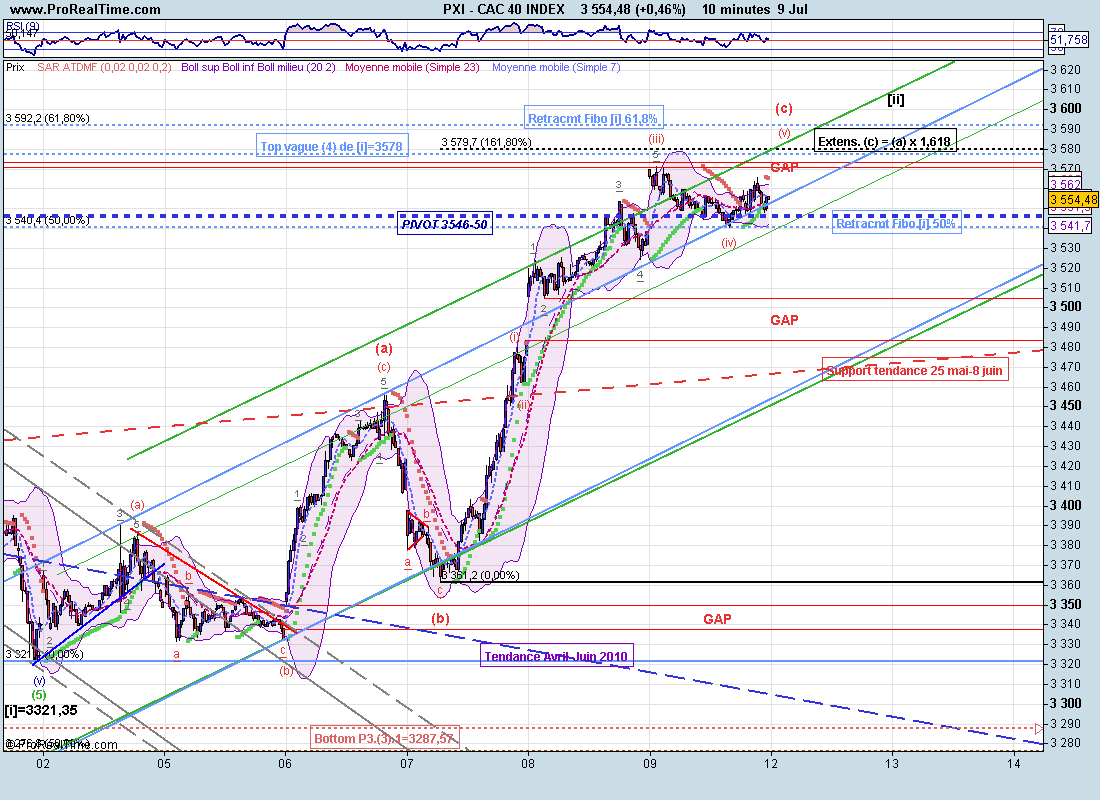Click 'Top vague (4) de [i]=3578' box
Viewport: 1100px width, 800px height.
tap(332, 147)
